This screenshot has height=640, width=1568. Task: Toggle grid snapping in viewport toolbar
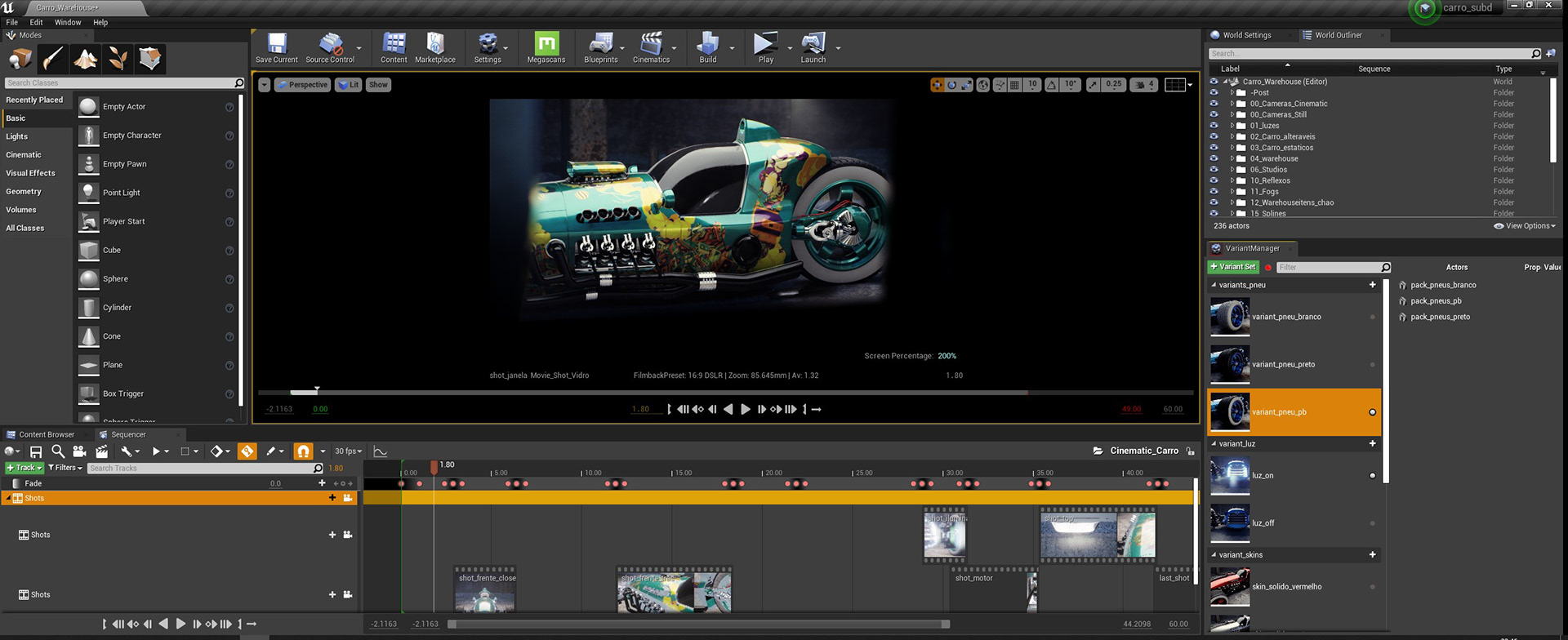point(1014,85)
